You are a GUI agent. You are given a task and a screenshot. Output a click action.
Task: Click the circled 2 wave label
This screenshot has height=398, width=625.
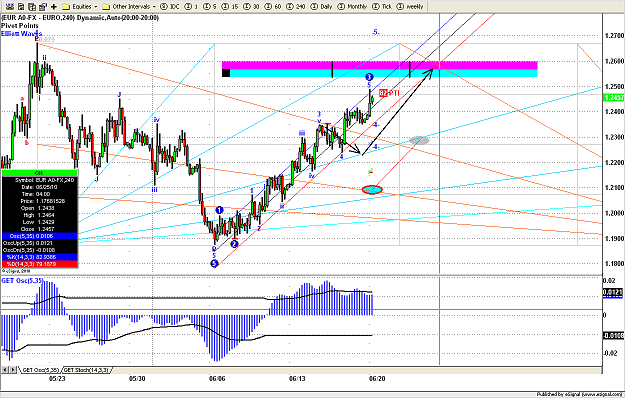click(234, 244)
